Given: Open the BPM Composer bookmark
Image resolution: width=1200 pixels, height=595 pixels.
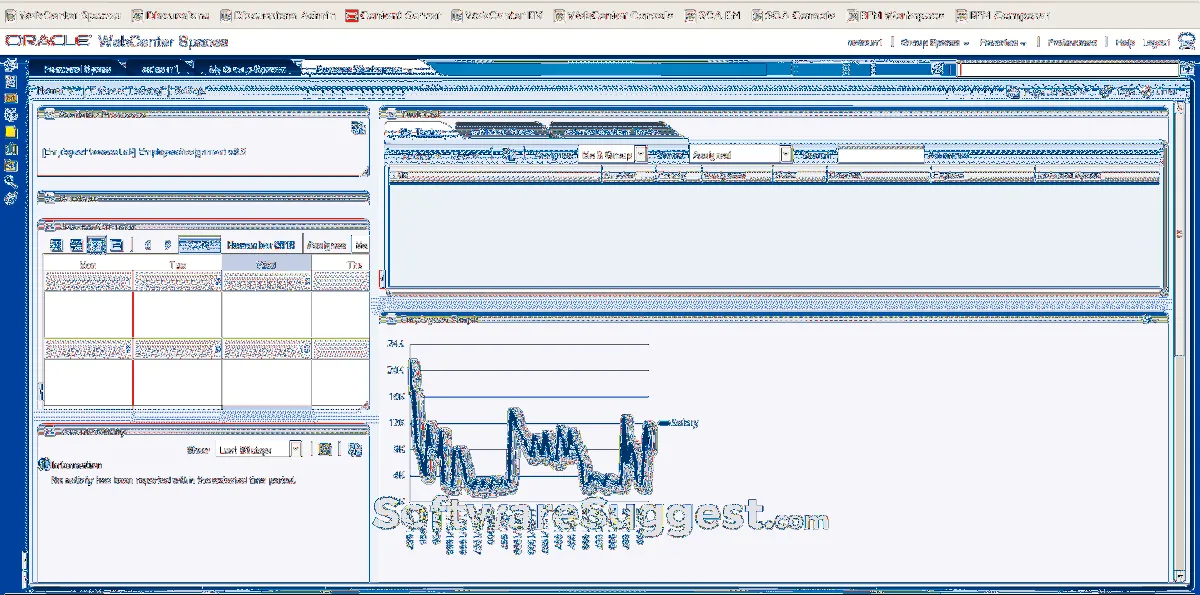Looking at the screenshot, I should [x=1002, y=16].
